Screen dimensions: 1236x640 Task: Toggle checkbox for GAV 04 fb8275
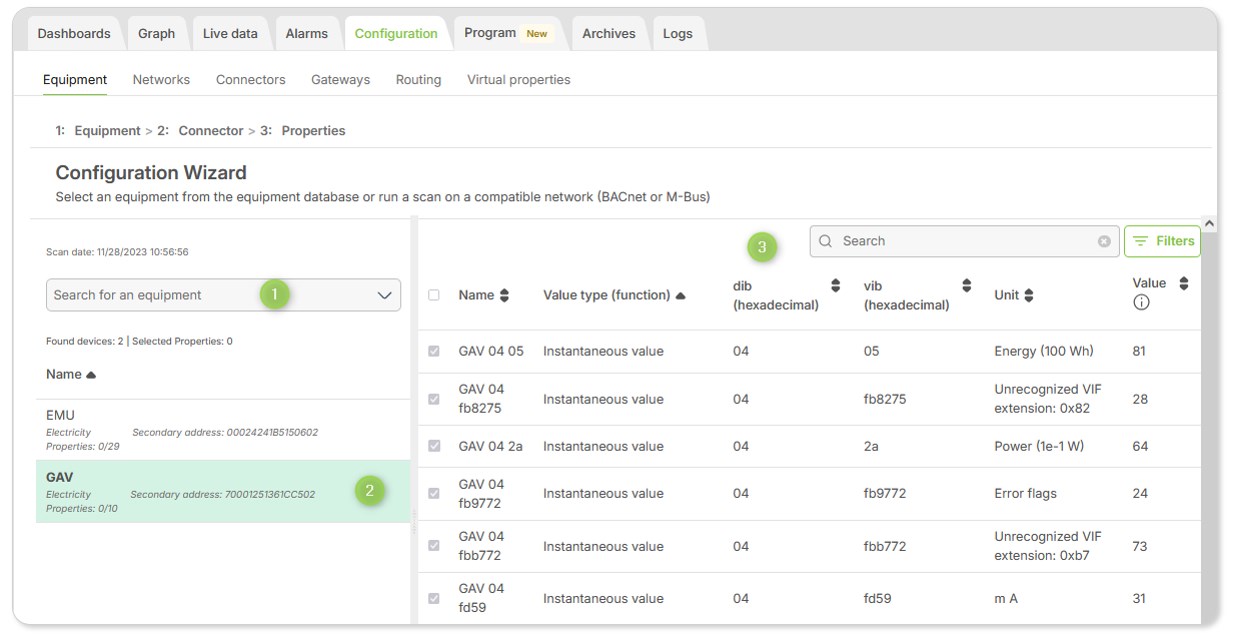click(434, 399)
